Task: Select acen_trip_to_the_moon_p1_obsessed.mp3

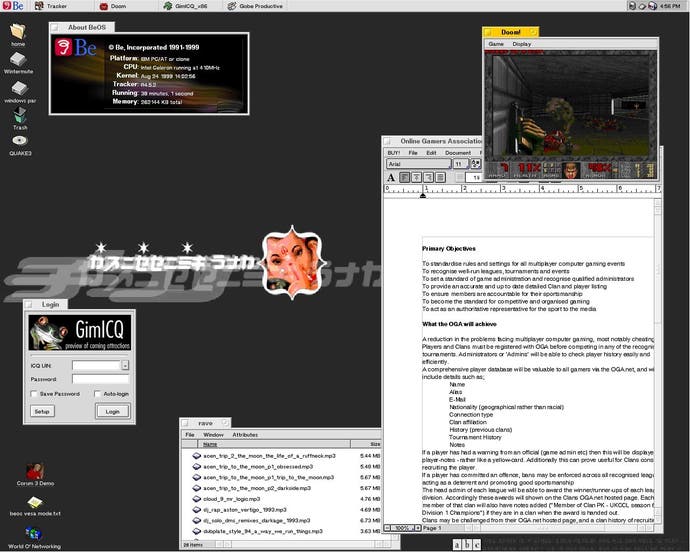Action: tap(258, 467)
